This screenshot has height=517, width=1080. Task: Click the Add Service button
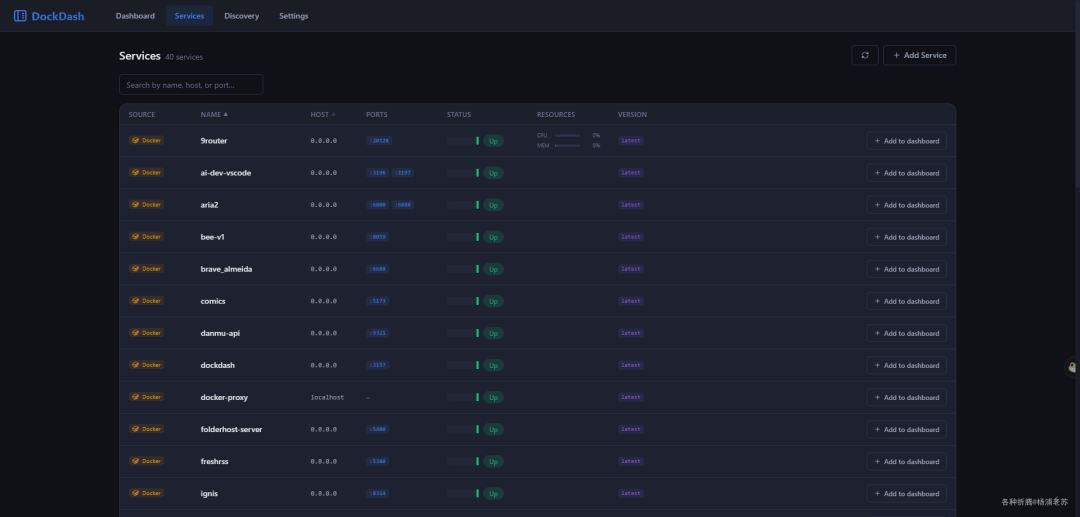pos(919,55)
